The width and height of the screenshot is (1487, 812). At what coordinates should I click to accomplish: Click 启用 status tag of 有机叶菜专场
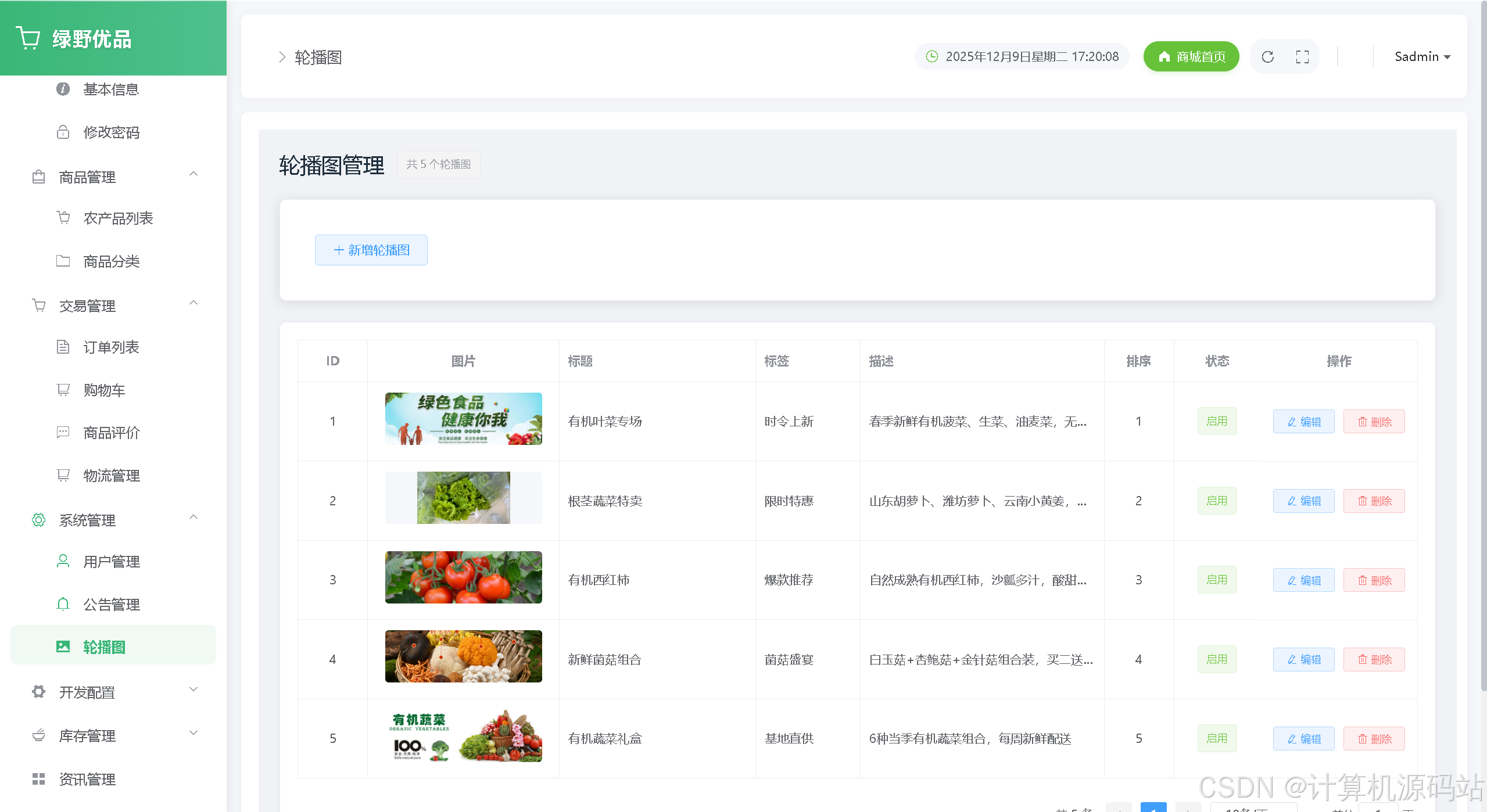pyautogui.click(x=1216, y=422)
